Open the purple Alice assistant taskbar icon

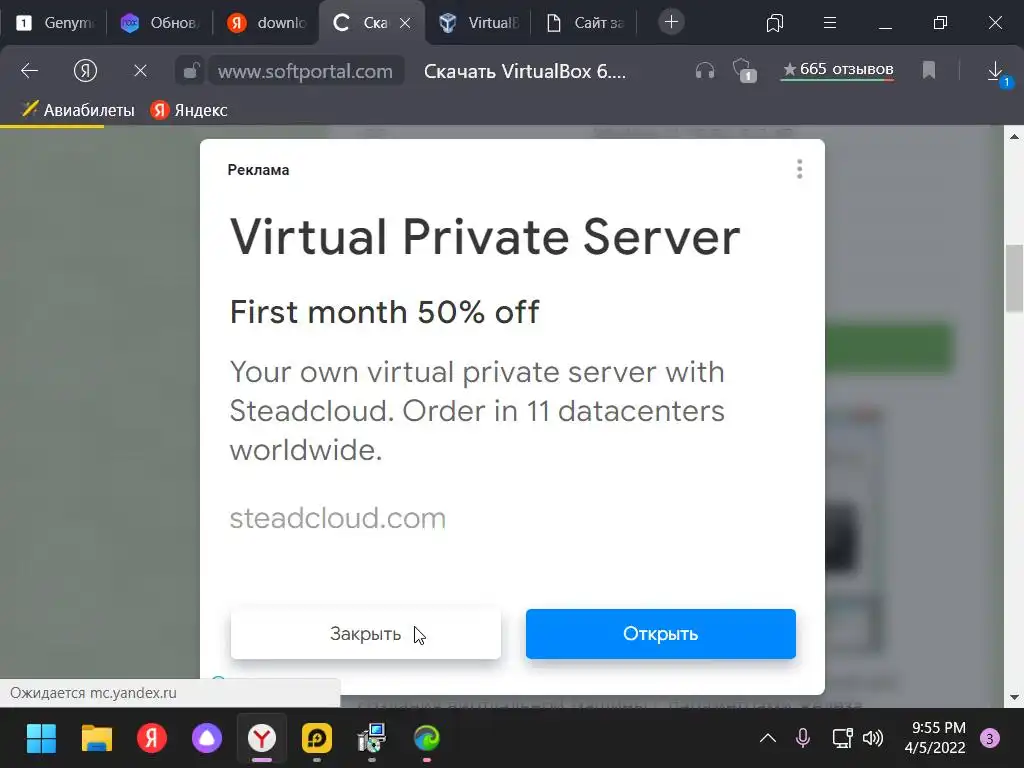(206, 739)
